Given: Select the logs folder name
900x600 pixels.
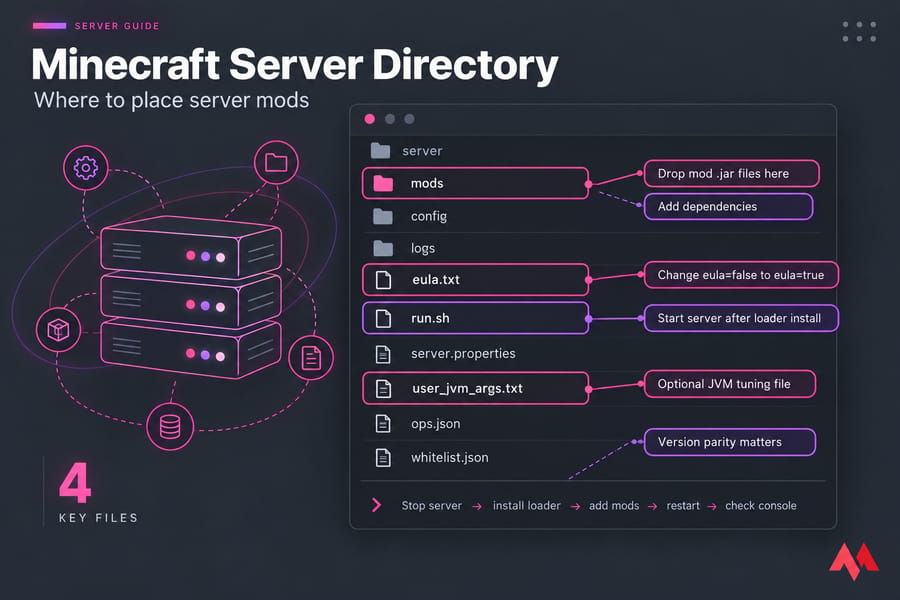Looking at the screenshot, I should 423,248.
